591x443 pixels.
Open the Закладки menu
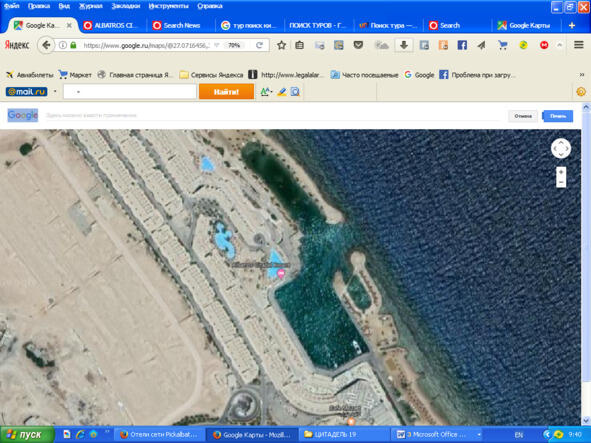tap(126, 6)
